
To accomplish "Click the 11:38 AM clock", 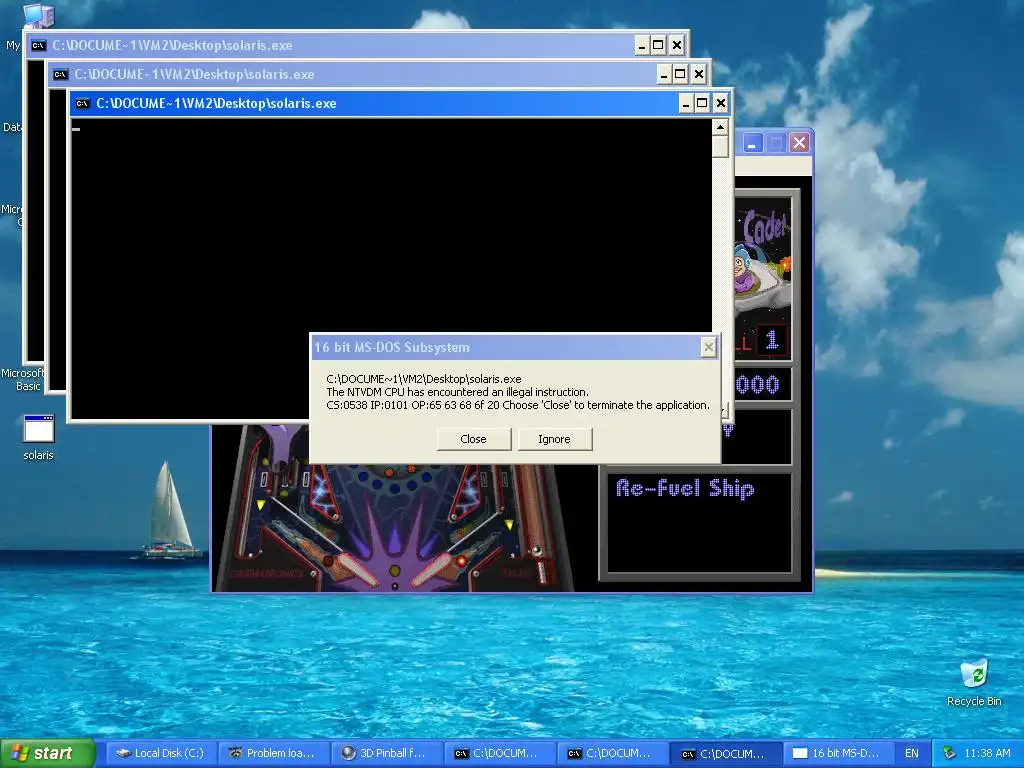I will [987, 753].
